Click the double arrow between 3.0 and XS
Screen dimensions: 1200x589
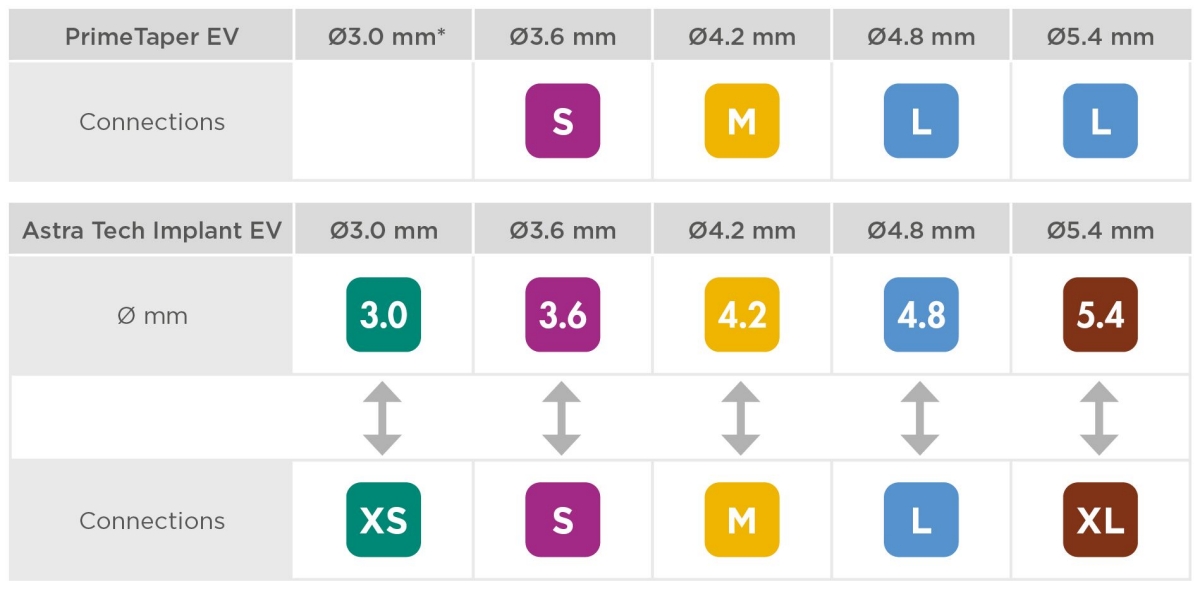(383, 418)
